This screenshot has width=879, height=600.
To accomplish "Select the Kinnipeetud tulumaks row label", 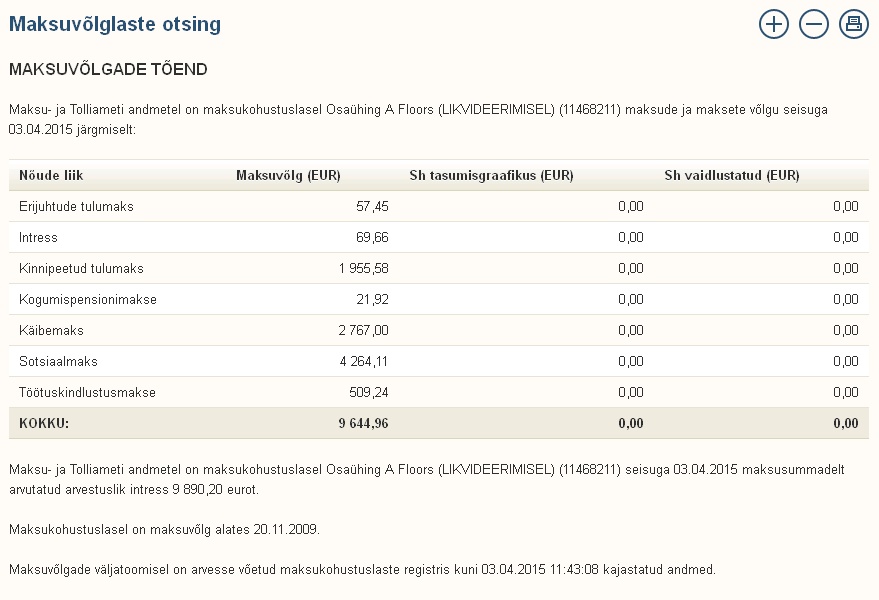I will [x=81, y=269].
